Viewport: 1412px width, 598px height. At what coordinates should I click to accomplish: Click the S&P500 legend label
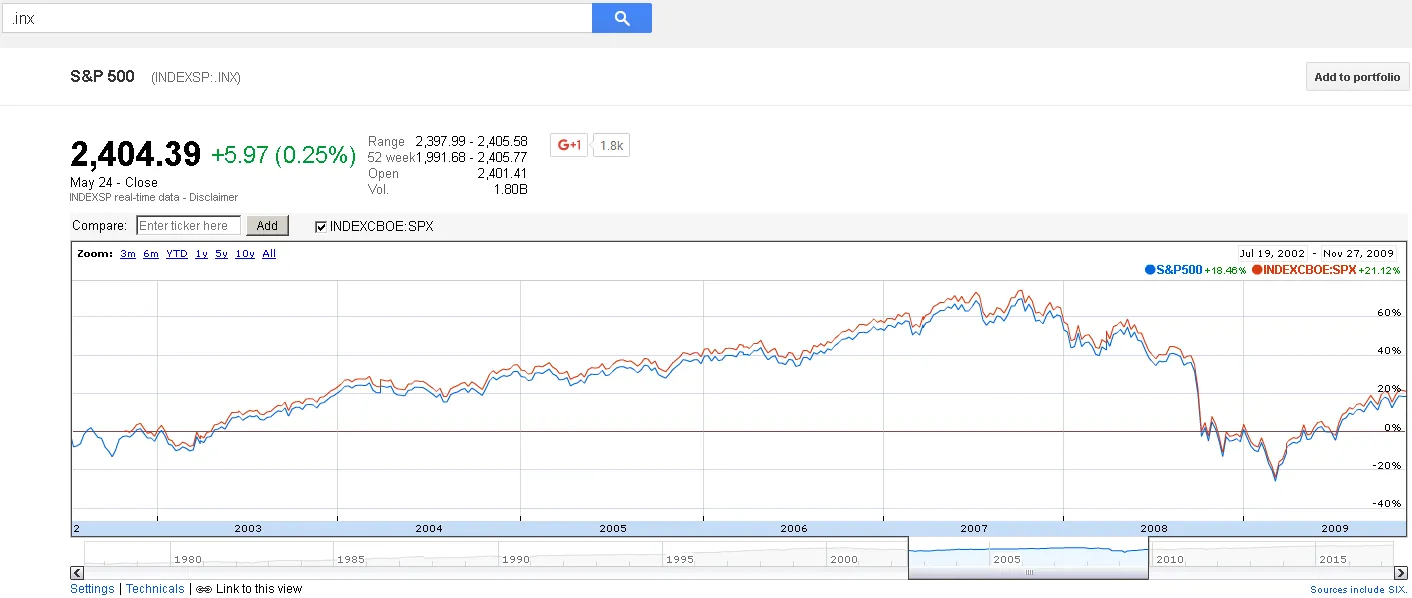(x=1179, y=270)
